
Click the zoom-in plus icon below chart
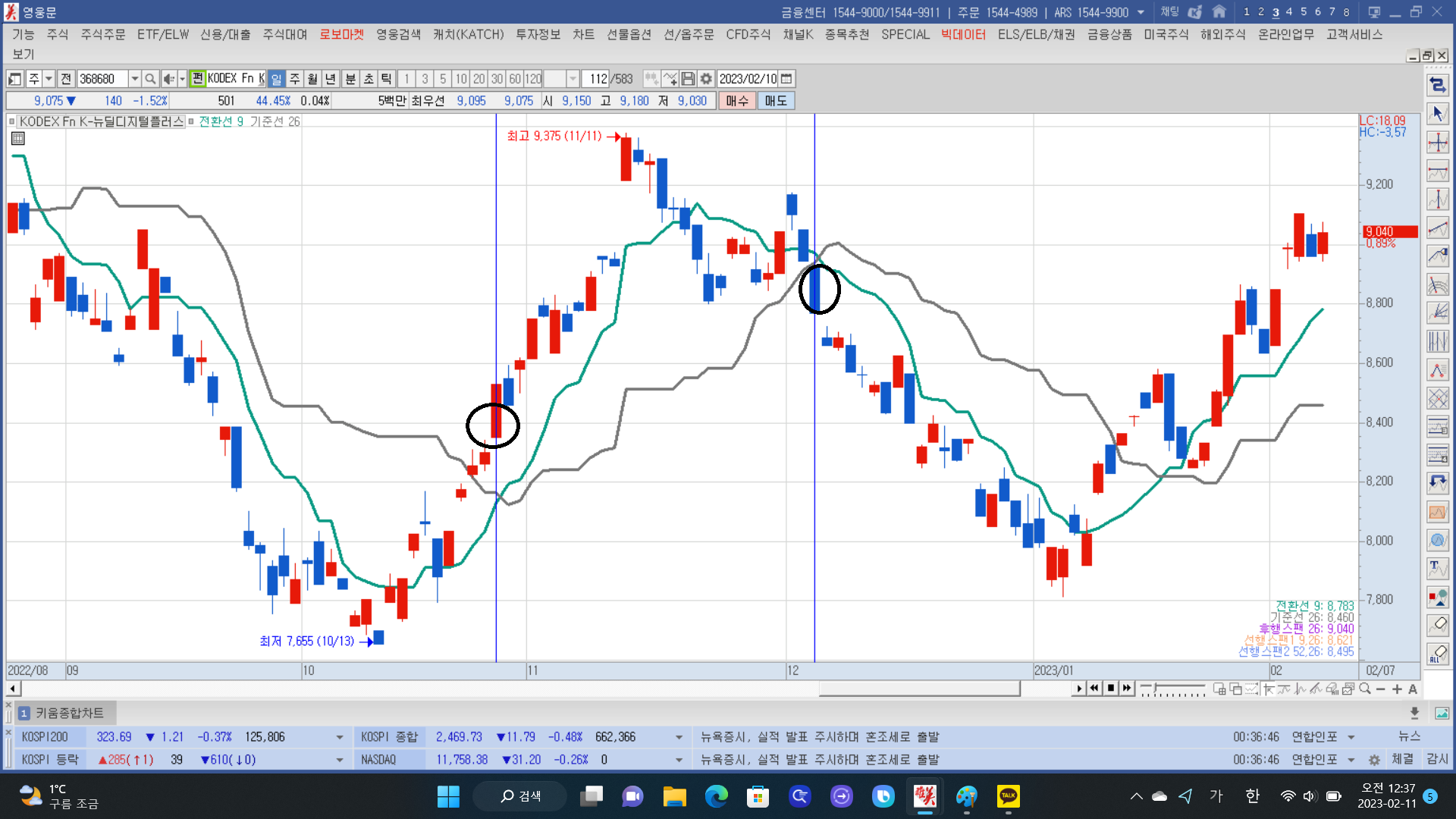[x=1397, y=689]
